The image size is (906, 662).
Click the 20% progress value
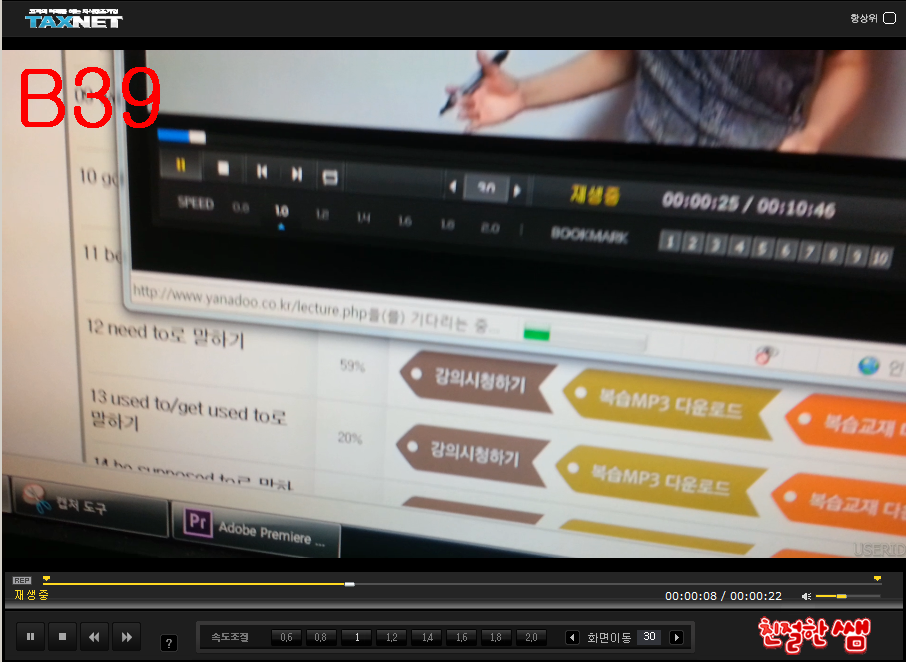[350, 438]
